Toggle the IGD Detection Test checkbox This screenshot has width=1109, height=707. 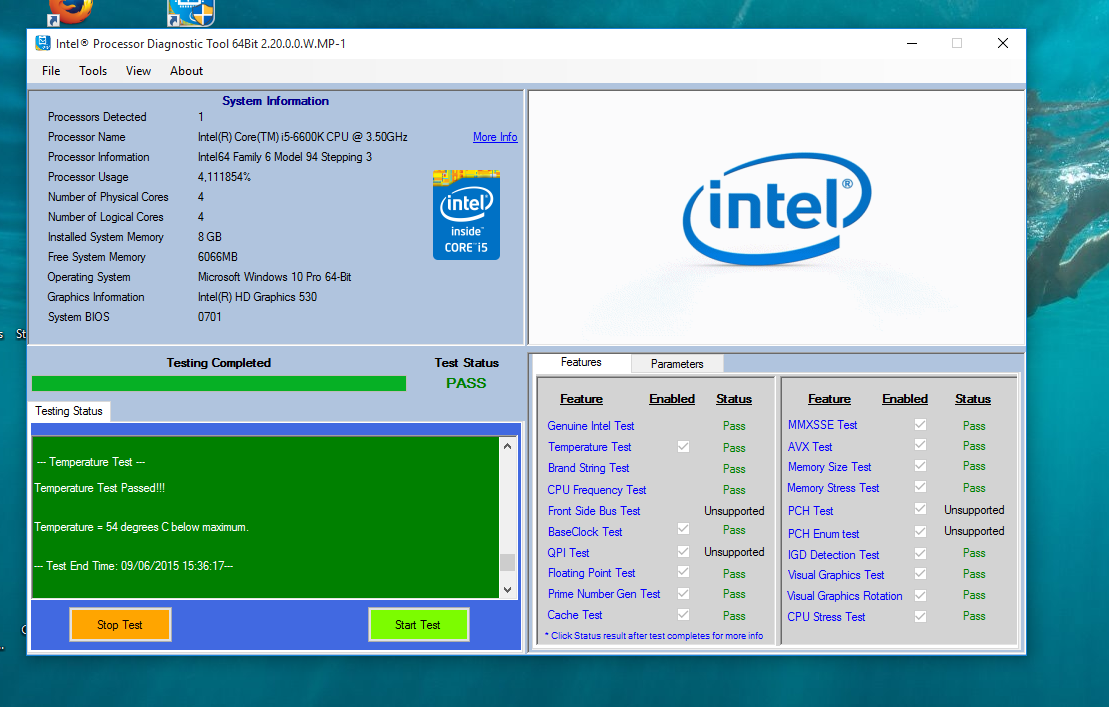[920, 553]
